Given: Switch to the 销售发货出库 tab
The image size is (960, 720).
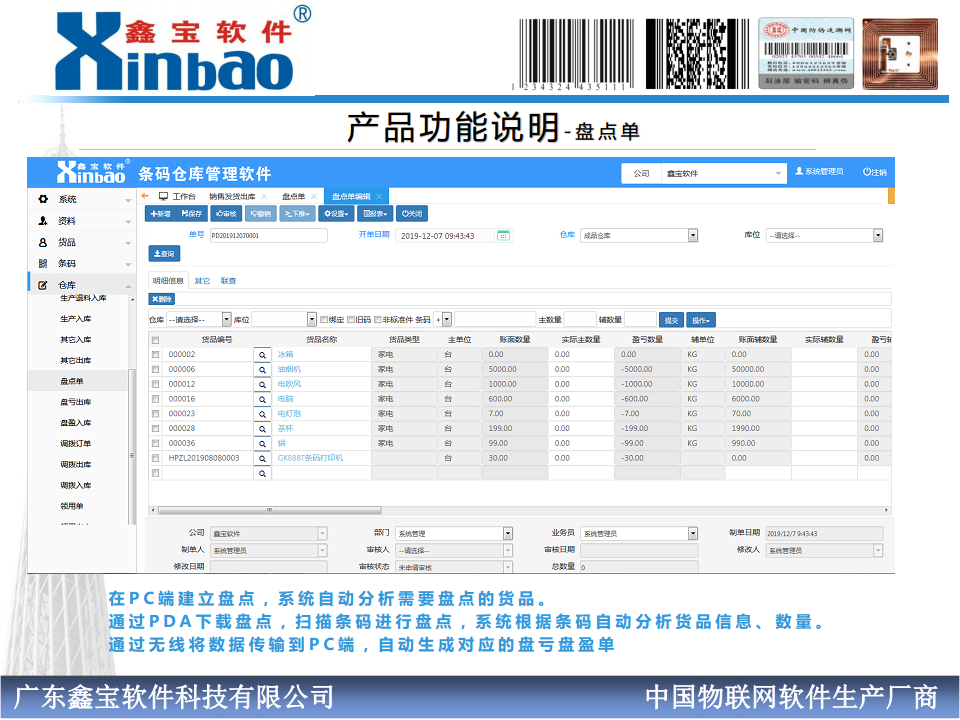Looking at the screenshot, I should tap(238, 197).
